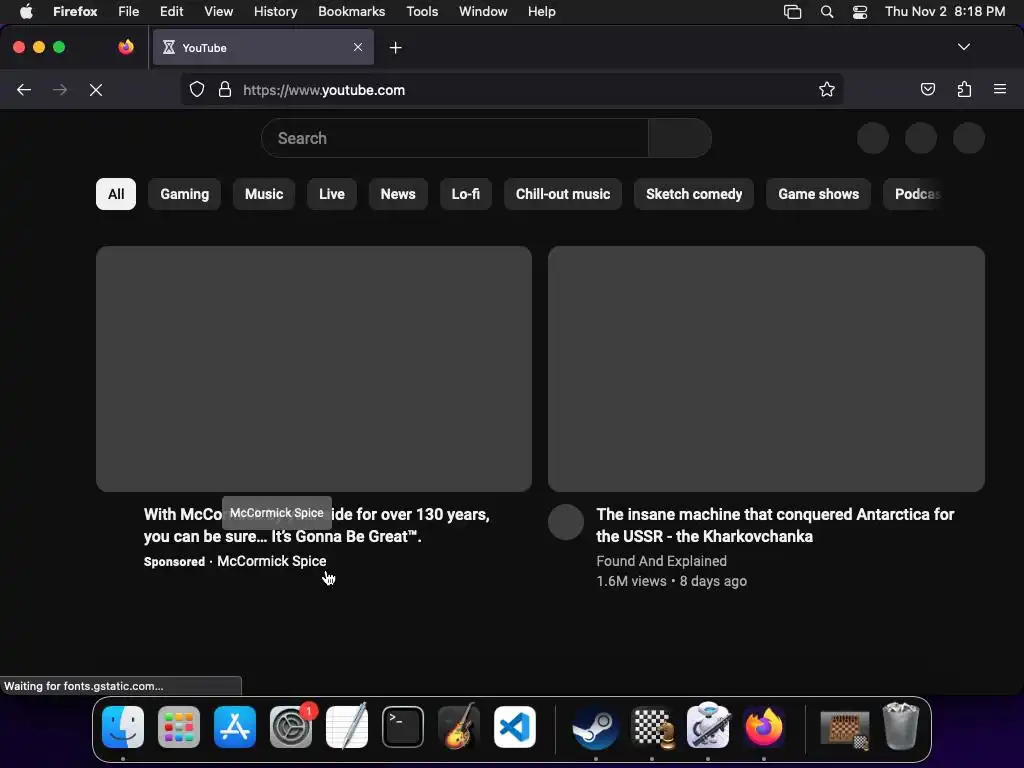The height and width of the screenshot is (768, 1024).
Task: Open the Kharkovchanka Antarctica video thumbnail
Action: tap(766, 368)
